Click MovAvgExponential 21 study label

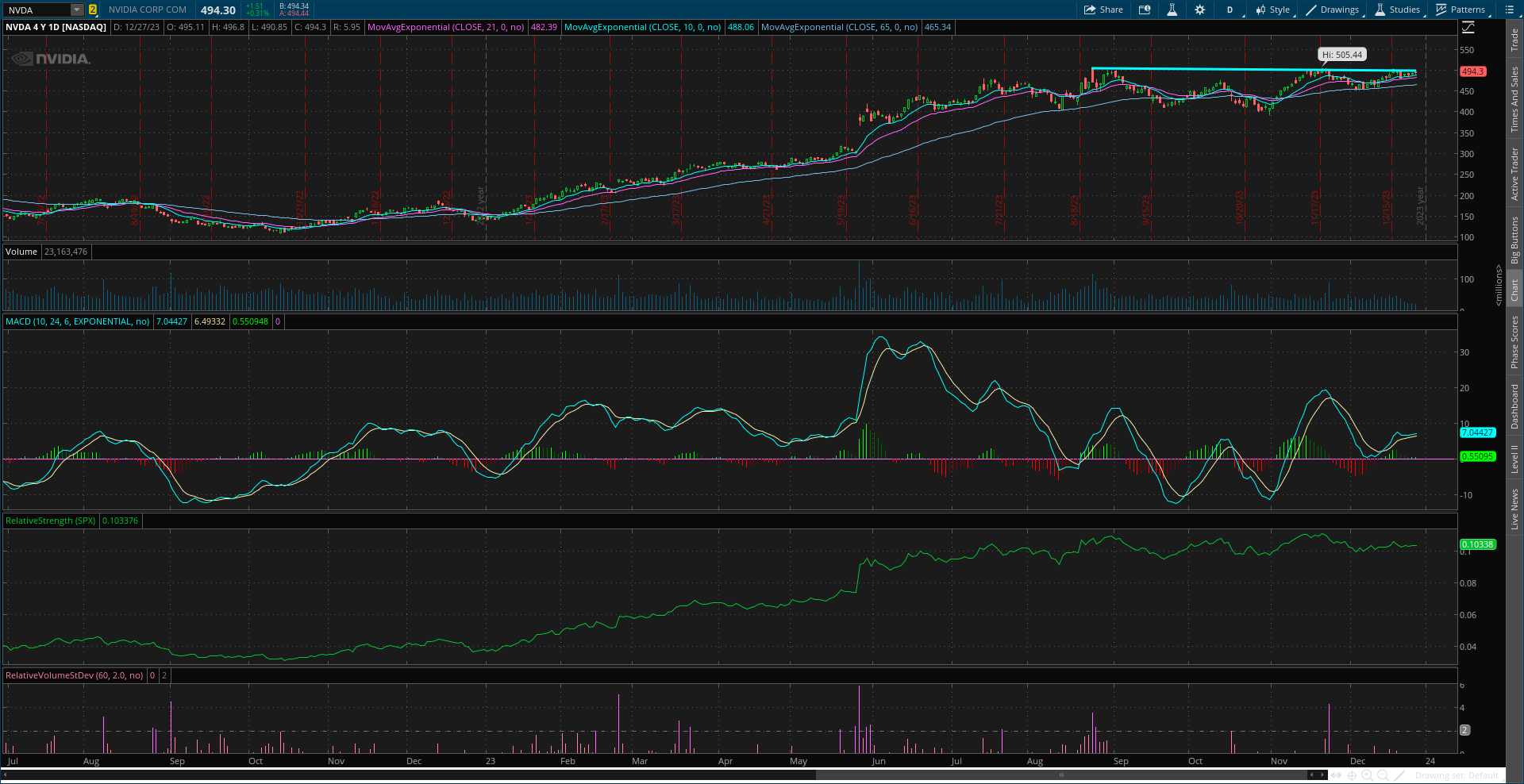pos(445,27)
